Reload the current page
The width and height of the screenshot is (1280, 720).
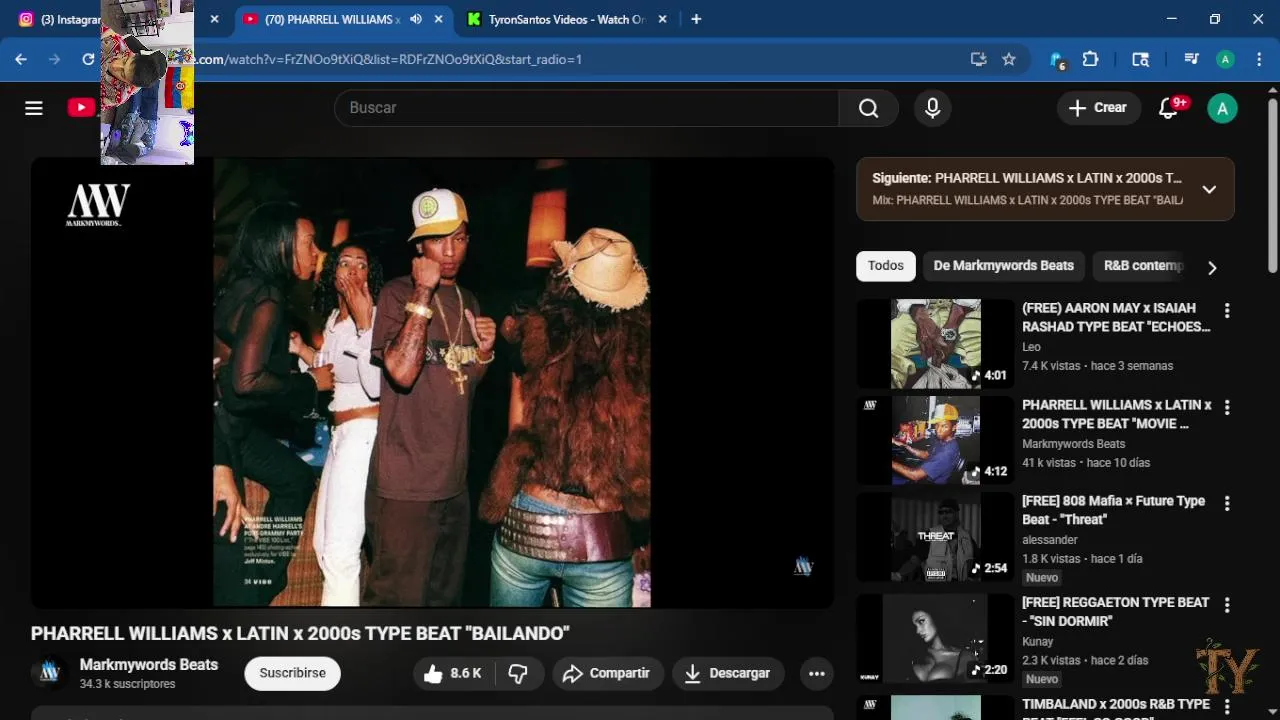click(x=88, y=59)
